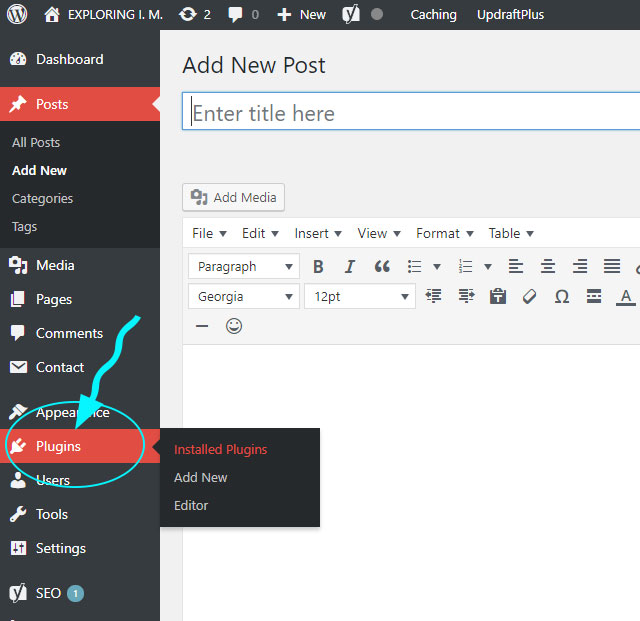Open the 12pt font size dropdown
The image size is (640, 621).
coord(360,296)
